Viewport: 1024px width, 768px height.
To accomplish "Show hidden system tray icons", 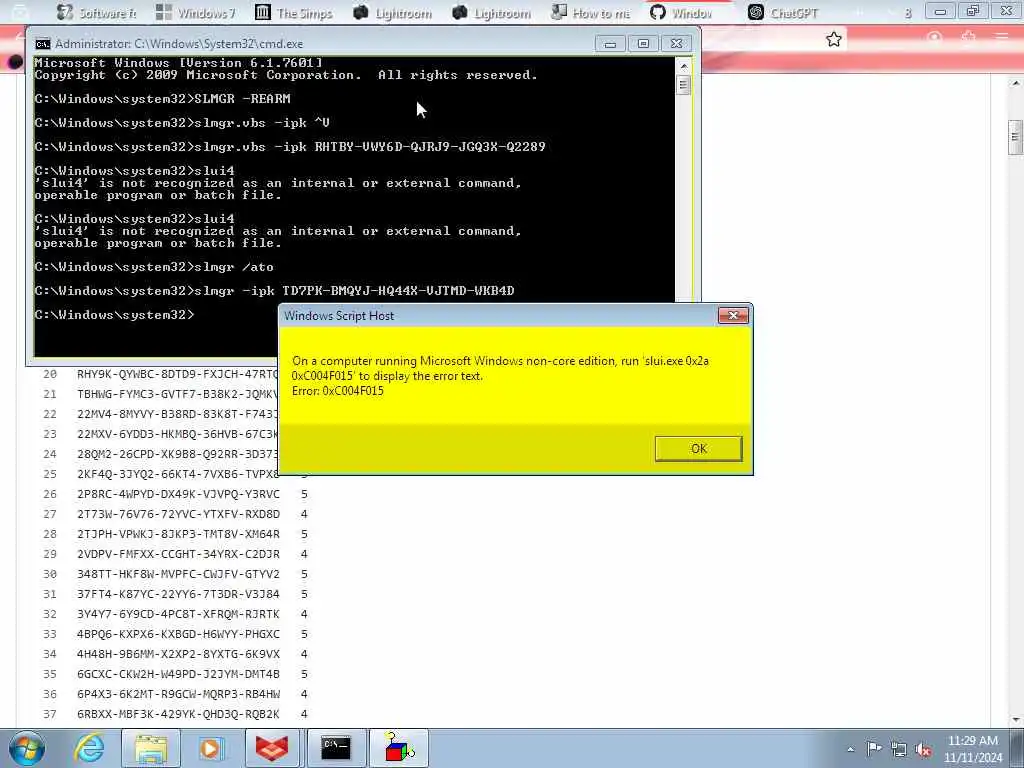I will 850,749.
